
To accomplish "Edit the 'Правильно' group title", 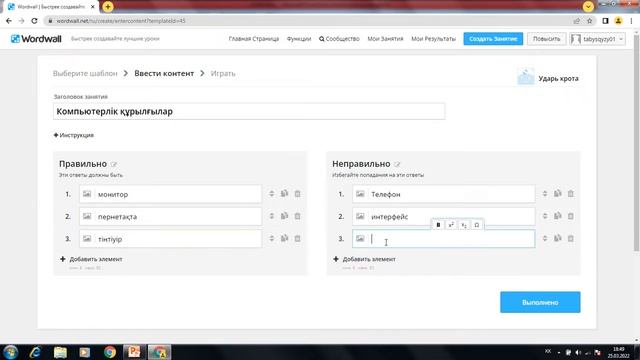I will (x=114, y=164).
